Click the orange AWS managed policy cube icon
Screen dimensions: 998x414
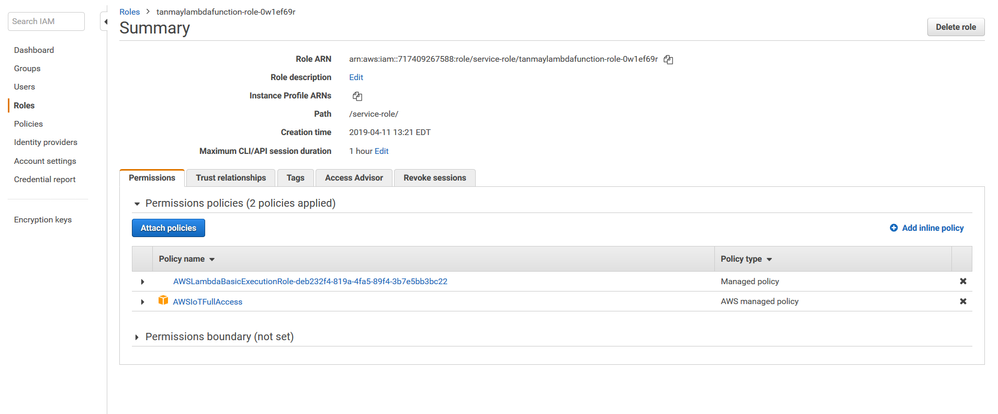tap(163, 301)
